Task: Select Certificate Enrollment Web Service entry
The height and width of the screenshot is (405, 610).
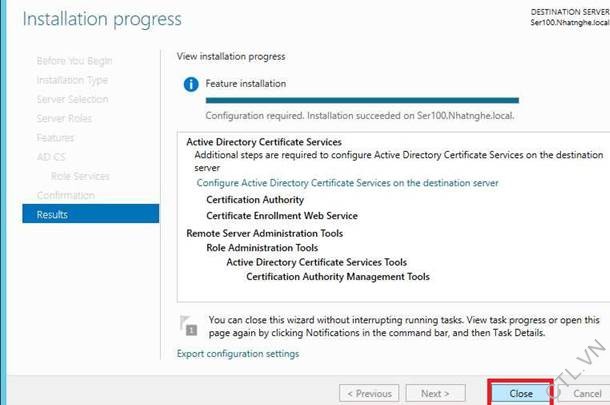Action: click(281, 215)
